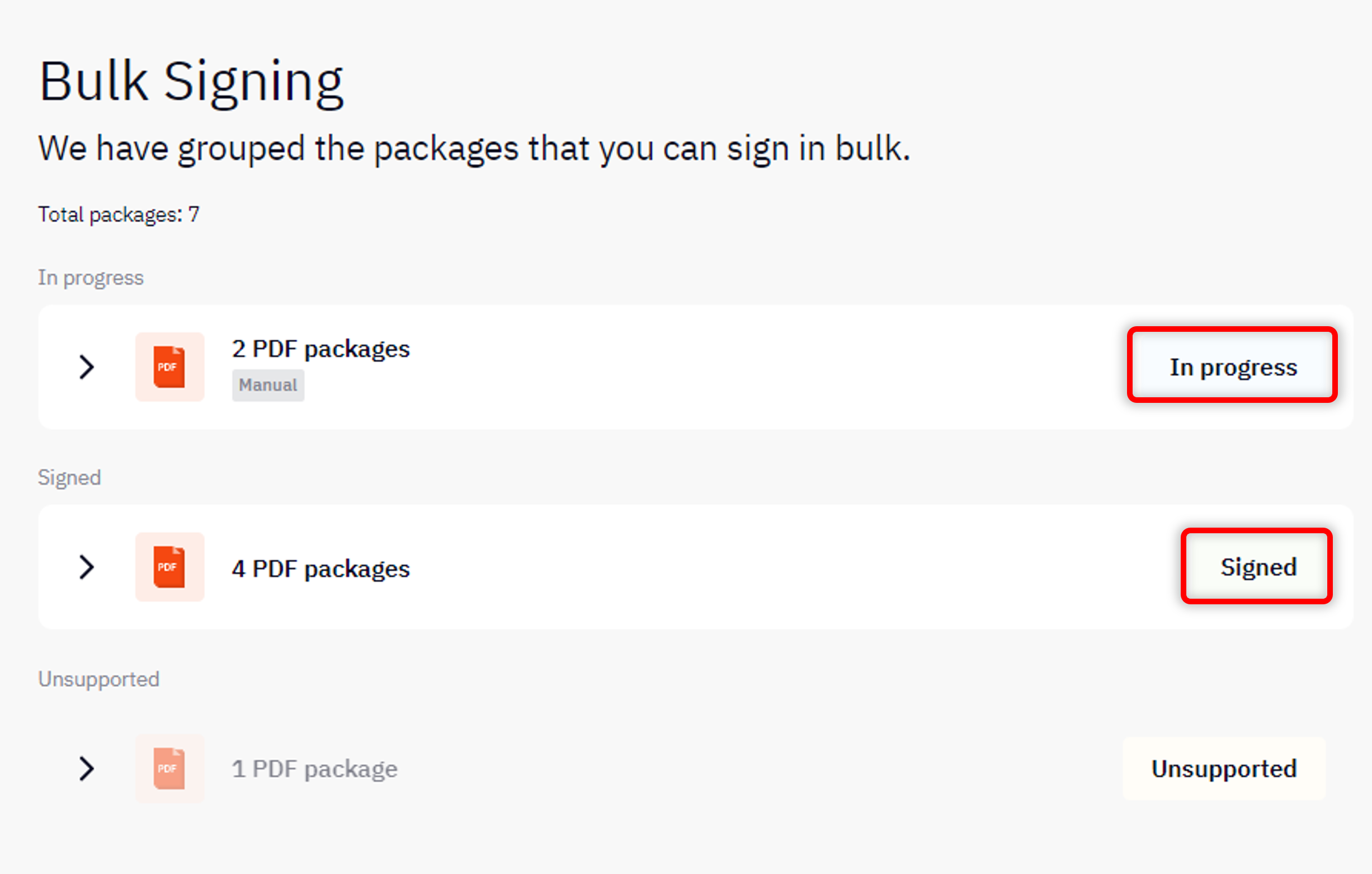Click the 2 PDF packages label
The width and height of the screenshot is (1372, 874).
pyautogui.click(x=321, y=349)
